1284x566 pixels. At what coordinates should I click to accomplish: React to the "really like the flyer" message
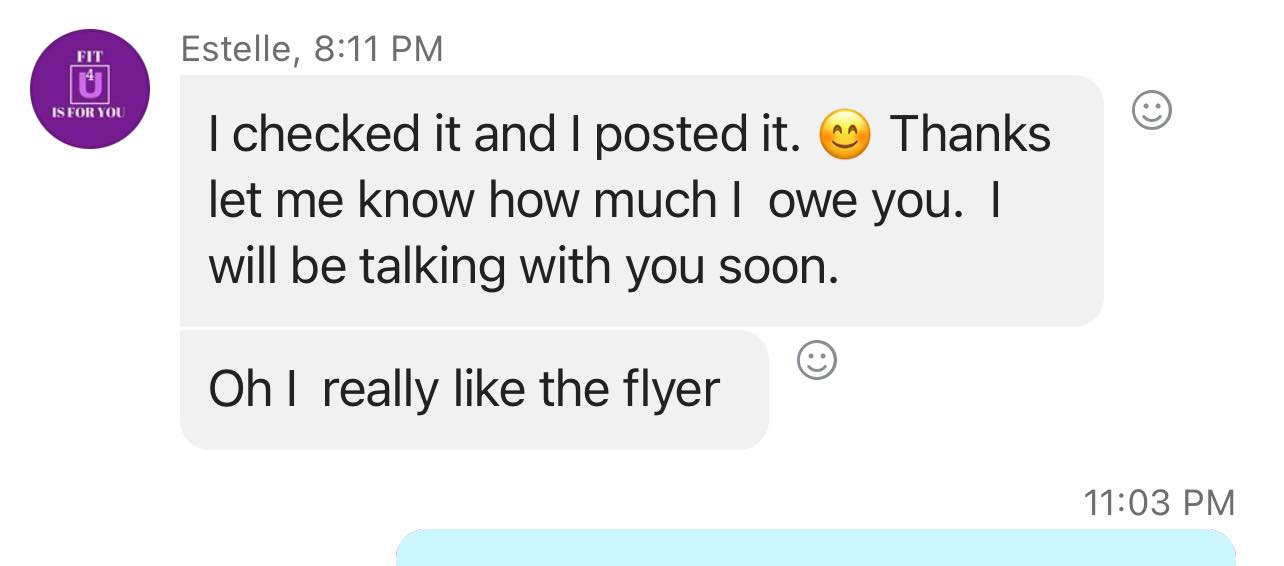pos(817,361)
